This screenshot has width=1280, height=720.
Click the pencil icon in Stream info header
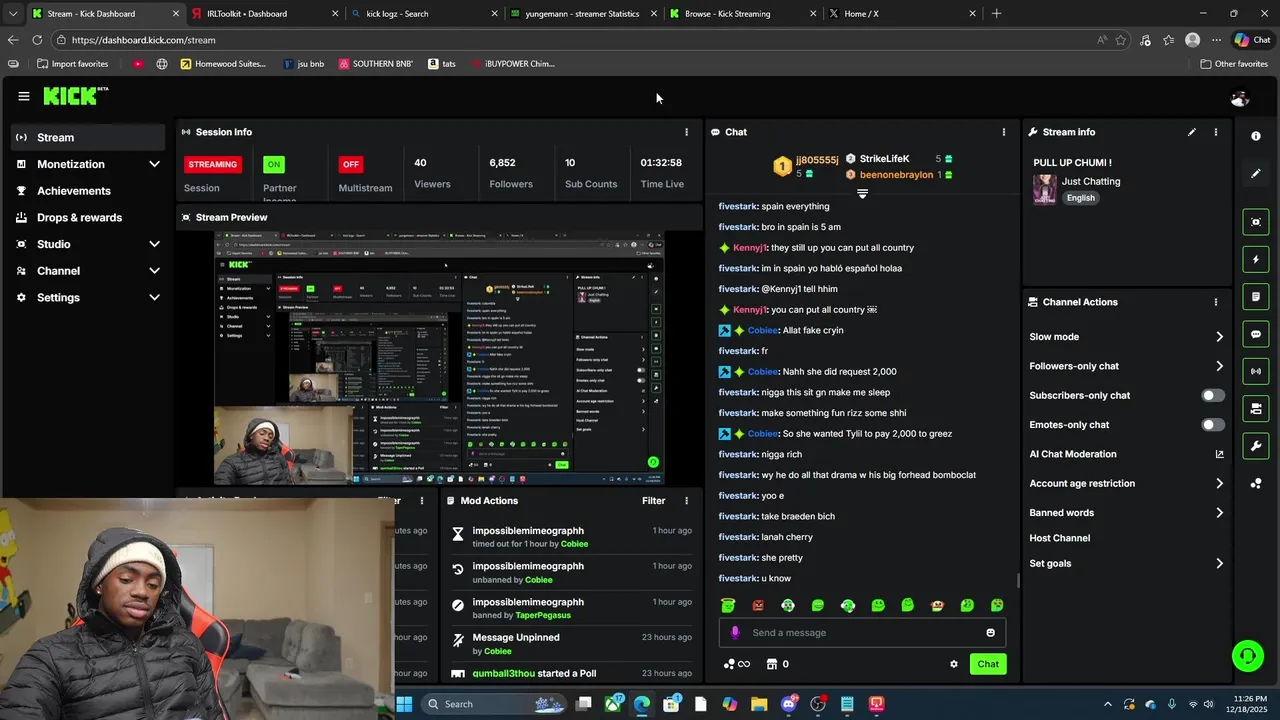(x=1192, y=132)
